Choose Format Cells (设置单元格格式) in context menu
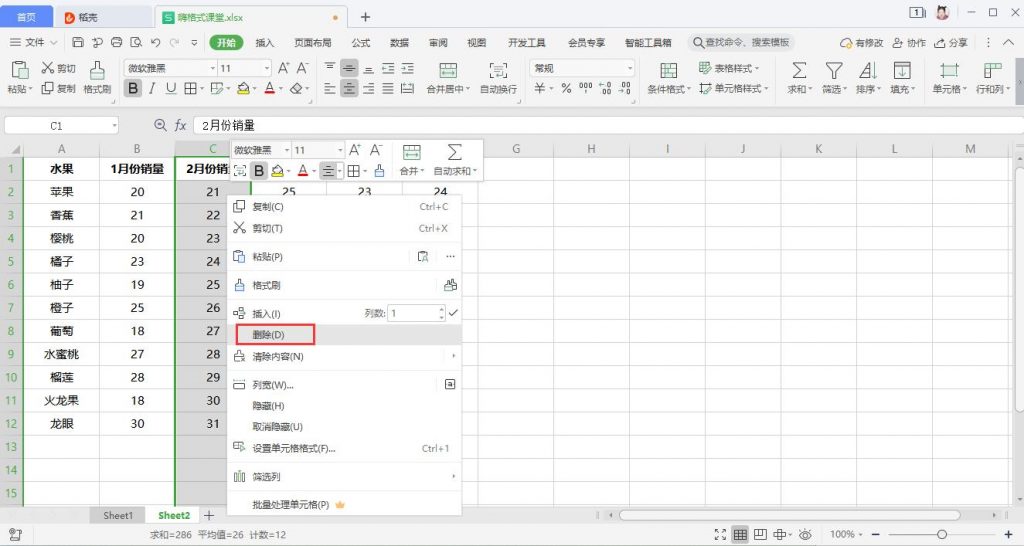Screen dimensions: 1024x546 tap(344, 448)
